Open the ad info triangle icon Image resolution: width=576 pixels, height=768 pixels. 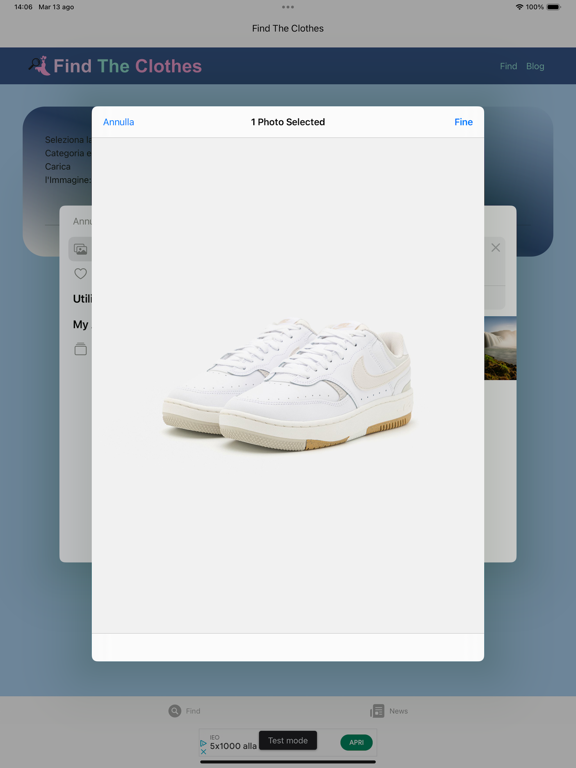point(203,743)
